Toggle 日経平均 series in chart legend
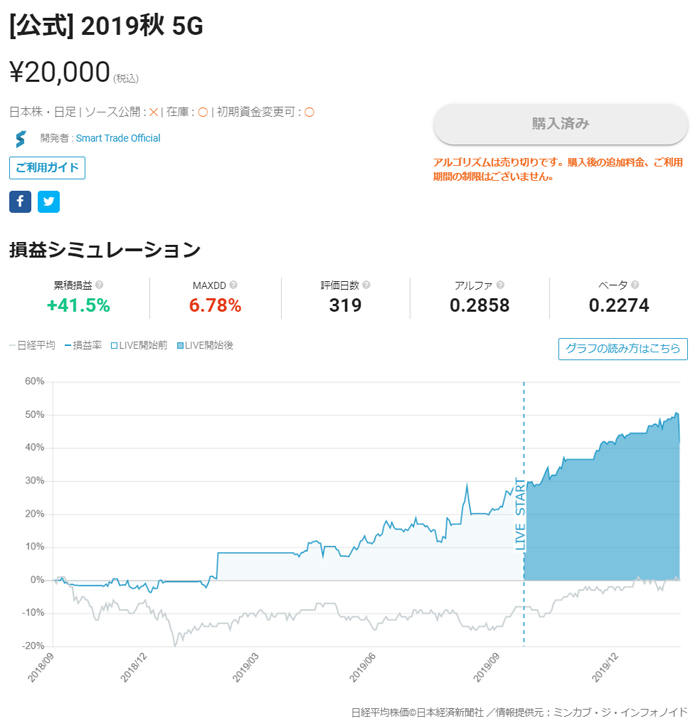Screen dimensions: 700x726 [x=34, y=346]
